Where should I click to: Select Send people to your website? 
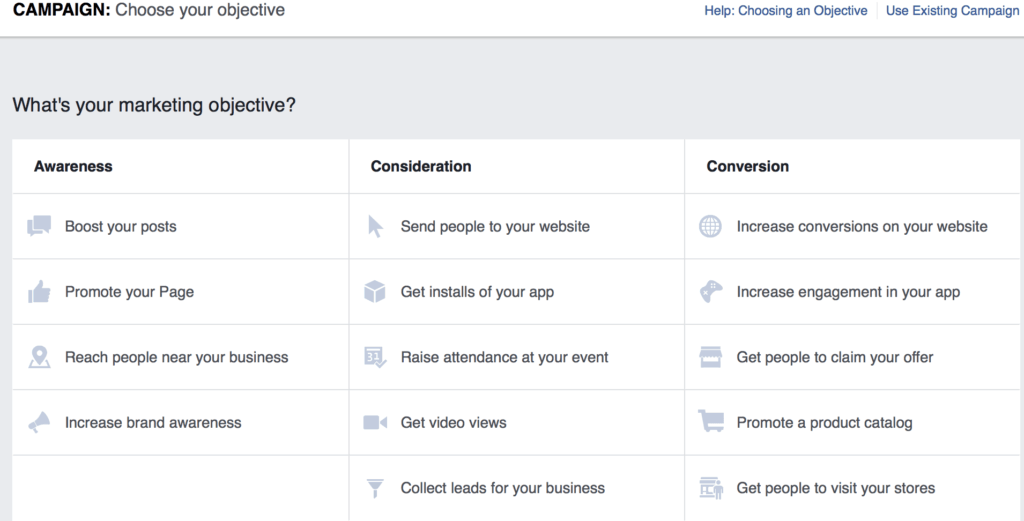(x=517, y=227)
